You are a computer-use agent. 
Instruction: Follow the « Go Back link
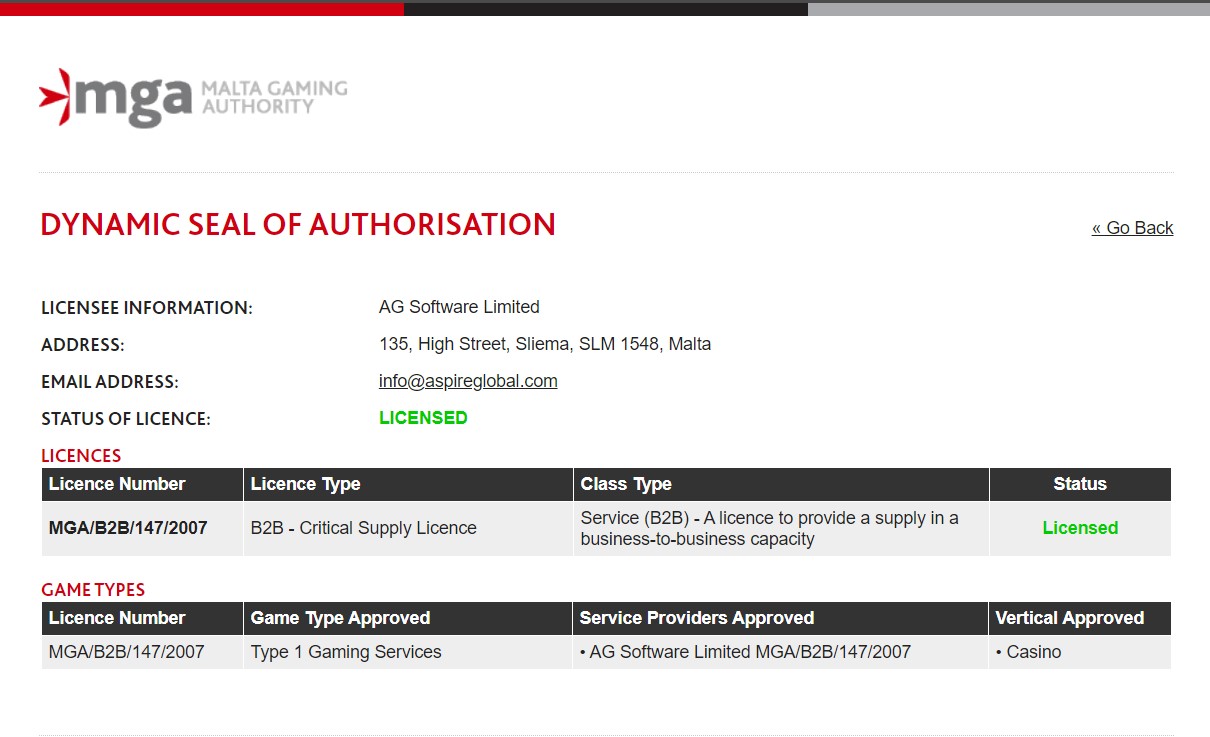coord(1132,228)
